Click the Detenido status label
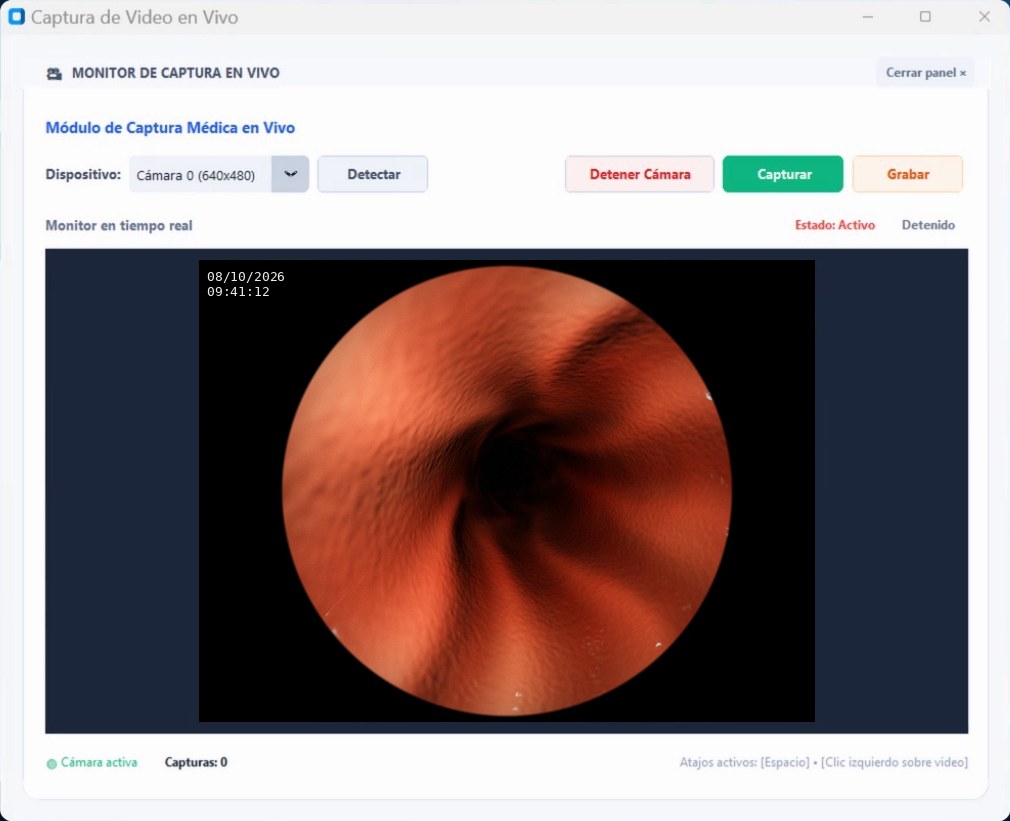1010x821 pixels. click(928, 225)
